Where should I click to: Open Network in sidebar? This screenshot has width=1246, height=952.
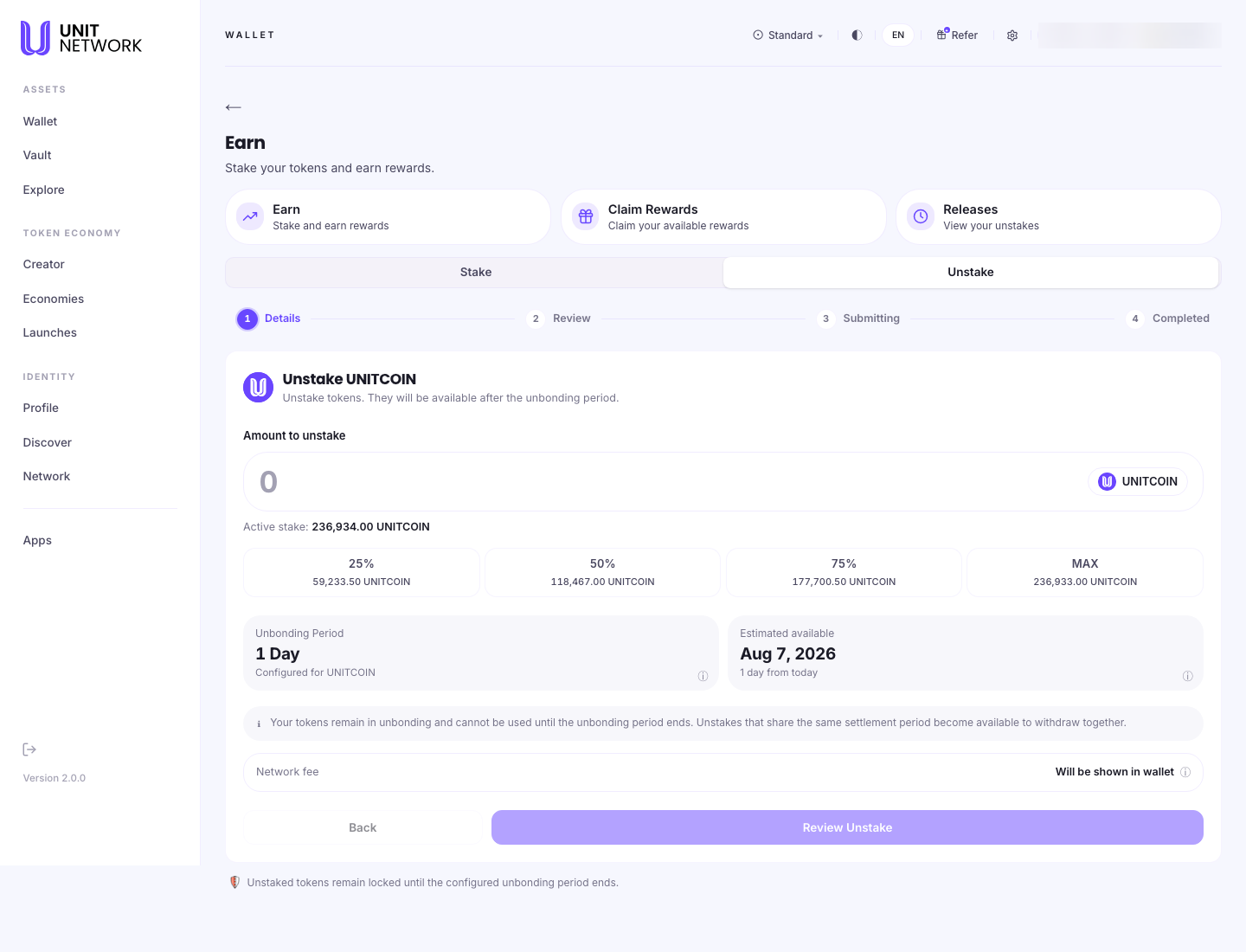click(47, 476)
